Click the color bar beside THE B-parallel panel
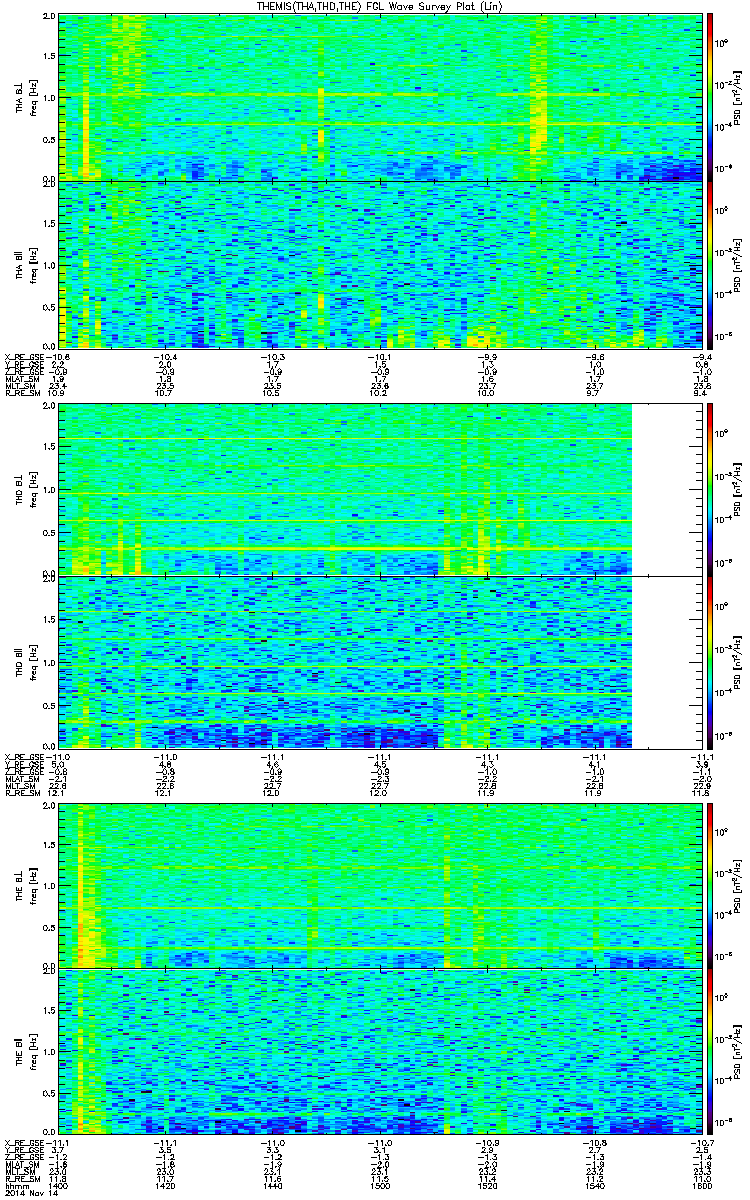This screenshot has width=750, height=1200. coord(710,1051)
